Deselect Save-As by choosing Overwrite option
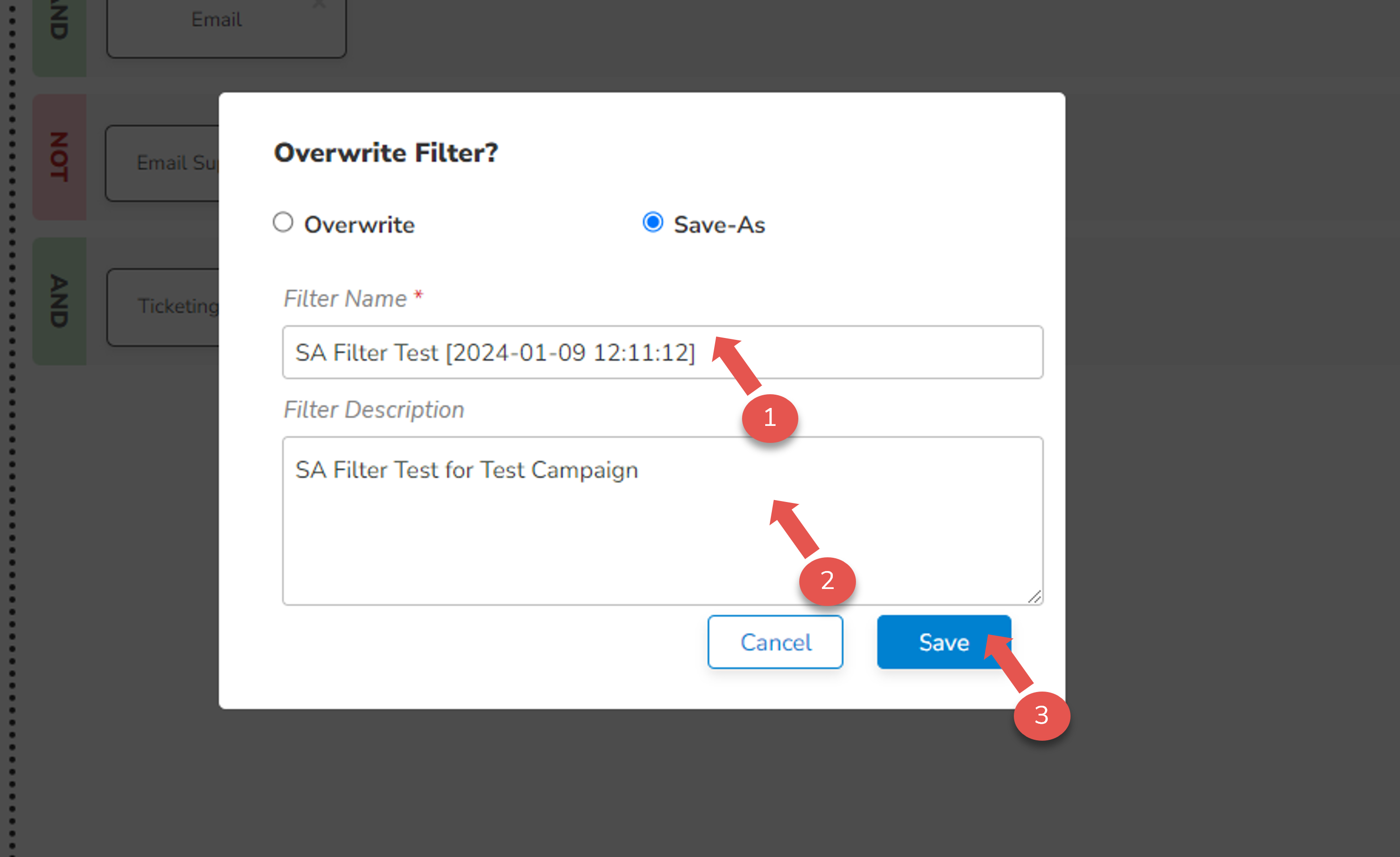1400x857 pixels. point(283,223)
